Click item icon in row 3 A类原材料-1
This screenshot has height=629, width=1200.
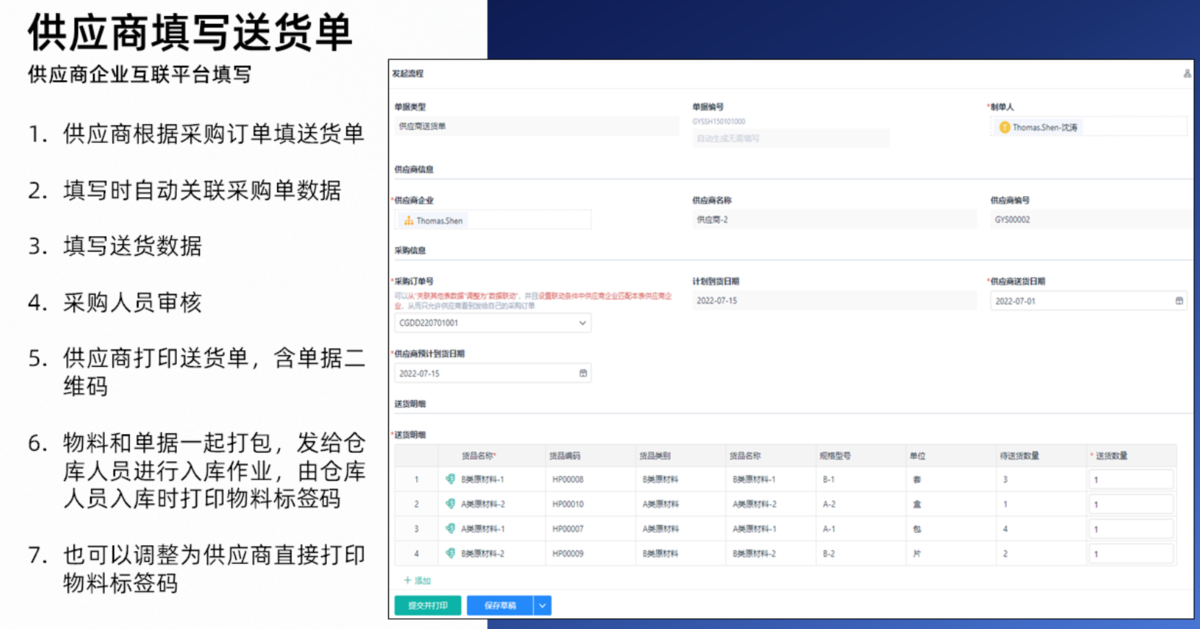pyautogui.click(x=452, y=529)
